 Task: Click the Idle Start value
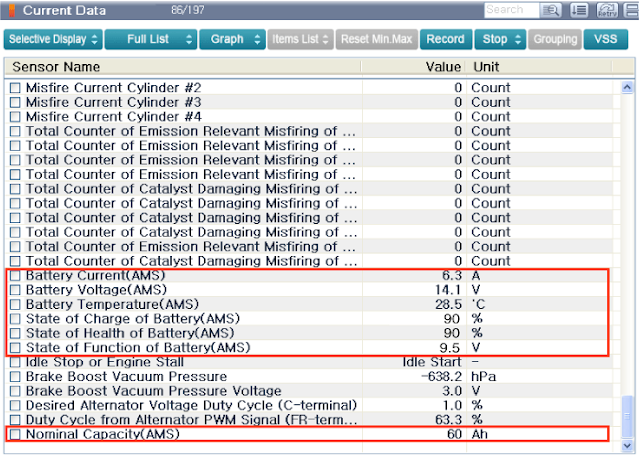point(432,362)
